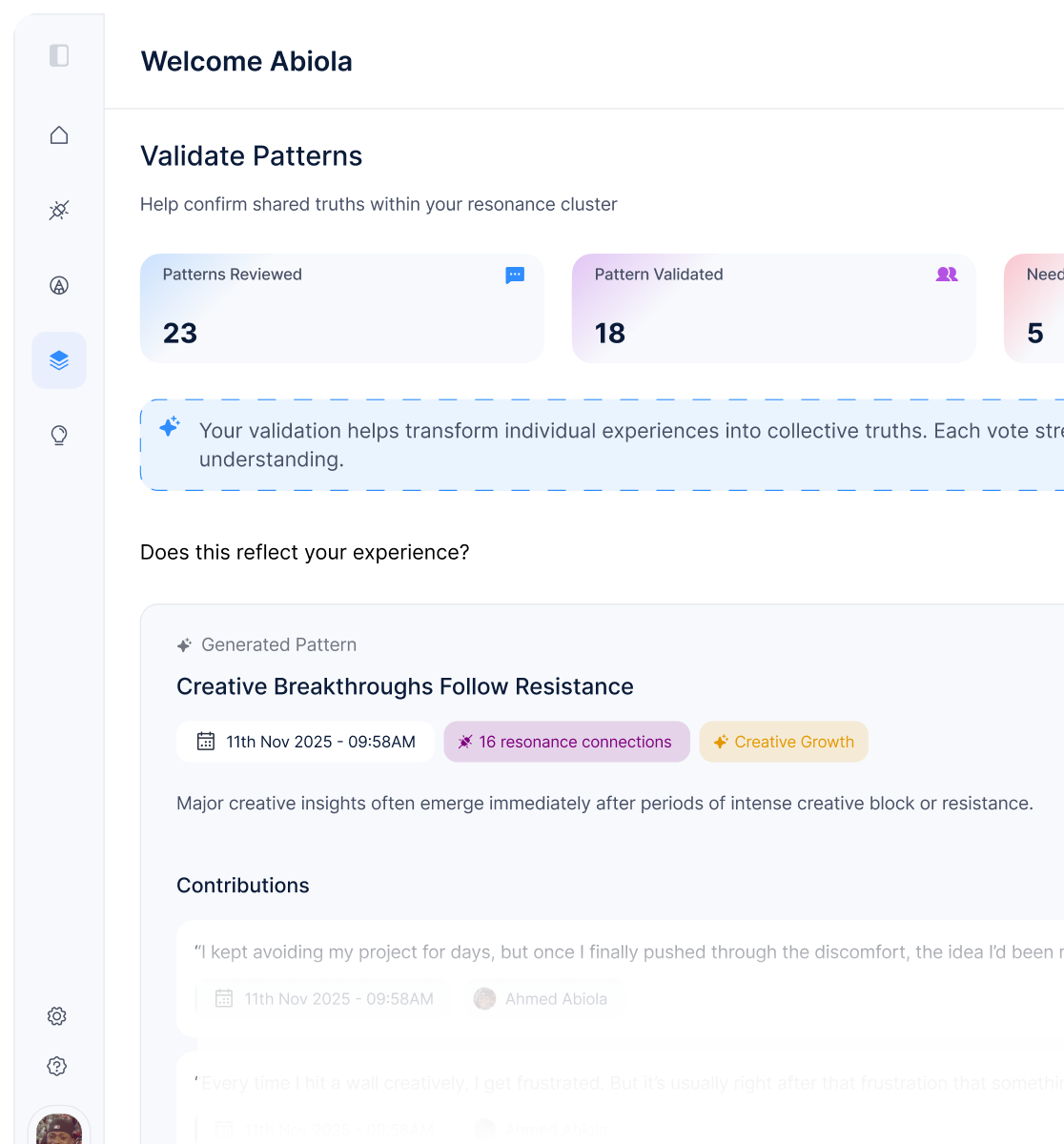Click the circled A sidebar icon

point(59,285)
